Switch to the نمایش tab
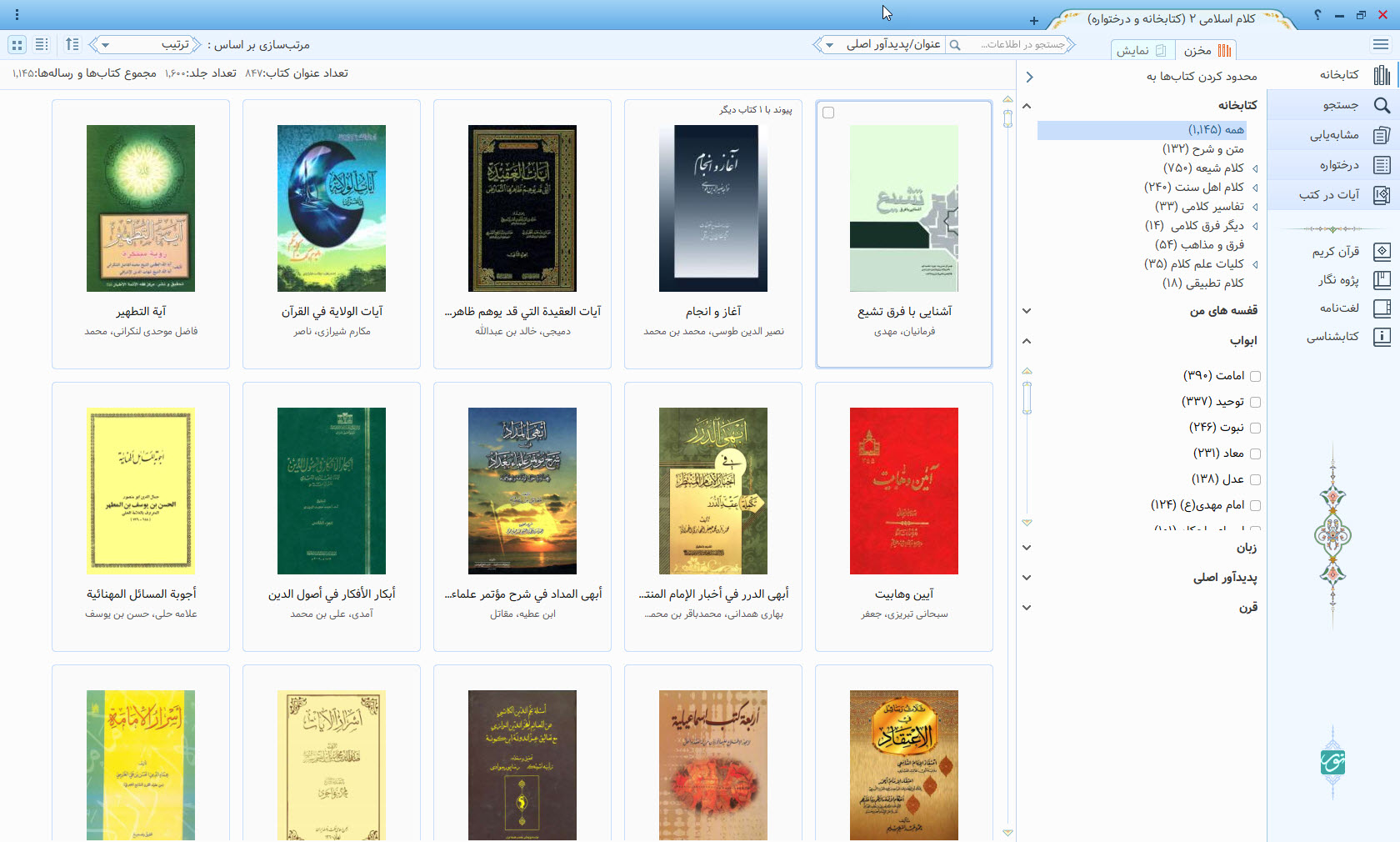This screenshot has height=842, width=1400. click(1143, 51)
